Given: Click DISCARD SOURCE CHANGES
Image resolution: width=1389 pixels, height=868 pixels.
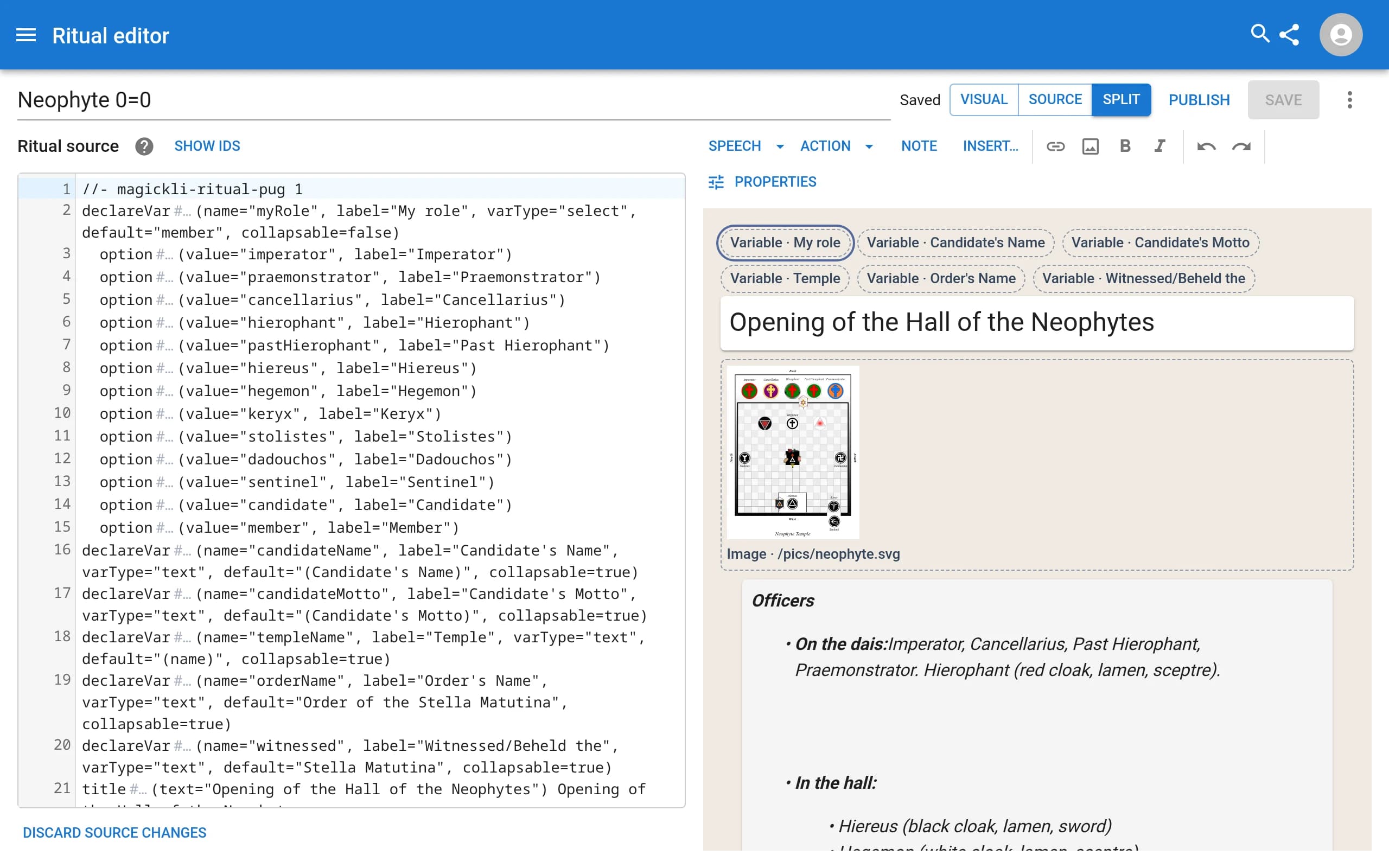Looking at the screenshot, I should point(114,832).
